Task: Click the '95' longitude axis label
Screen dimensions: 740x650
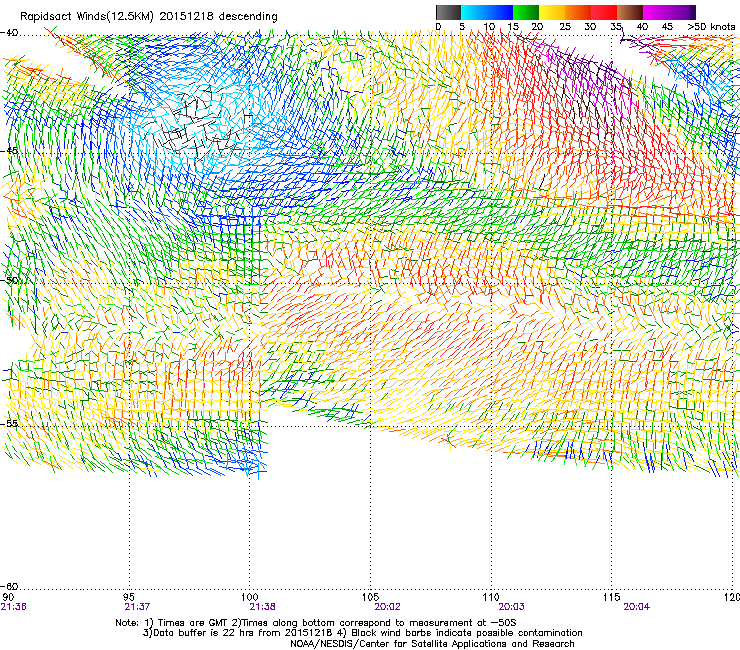Action: [129, 597]
